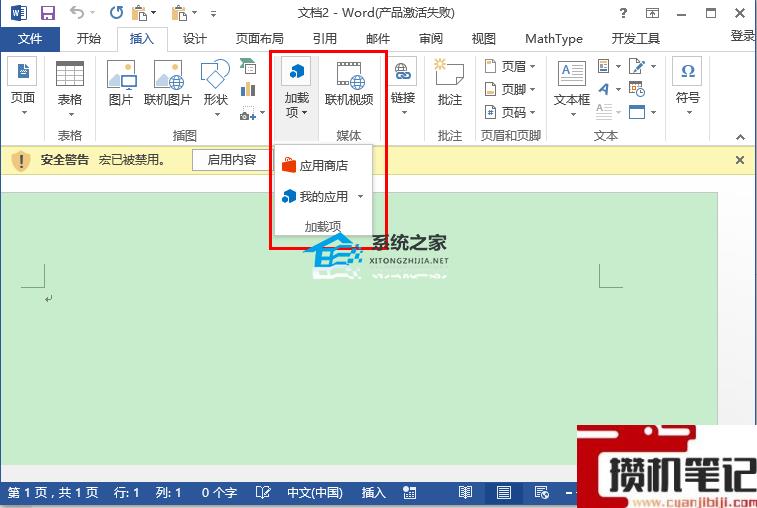Expand the 我的应用 submenu arrow
This screenshot has width=757, height=508.
point(360,197)
